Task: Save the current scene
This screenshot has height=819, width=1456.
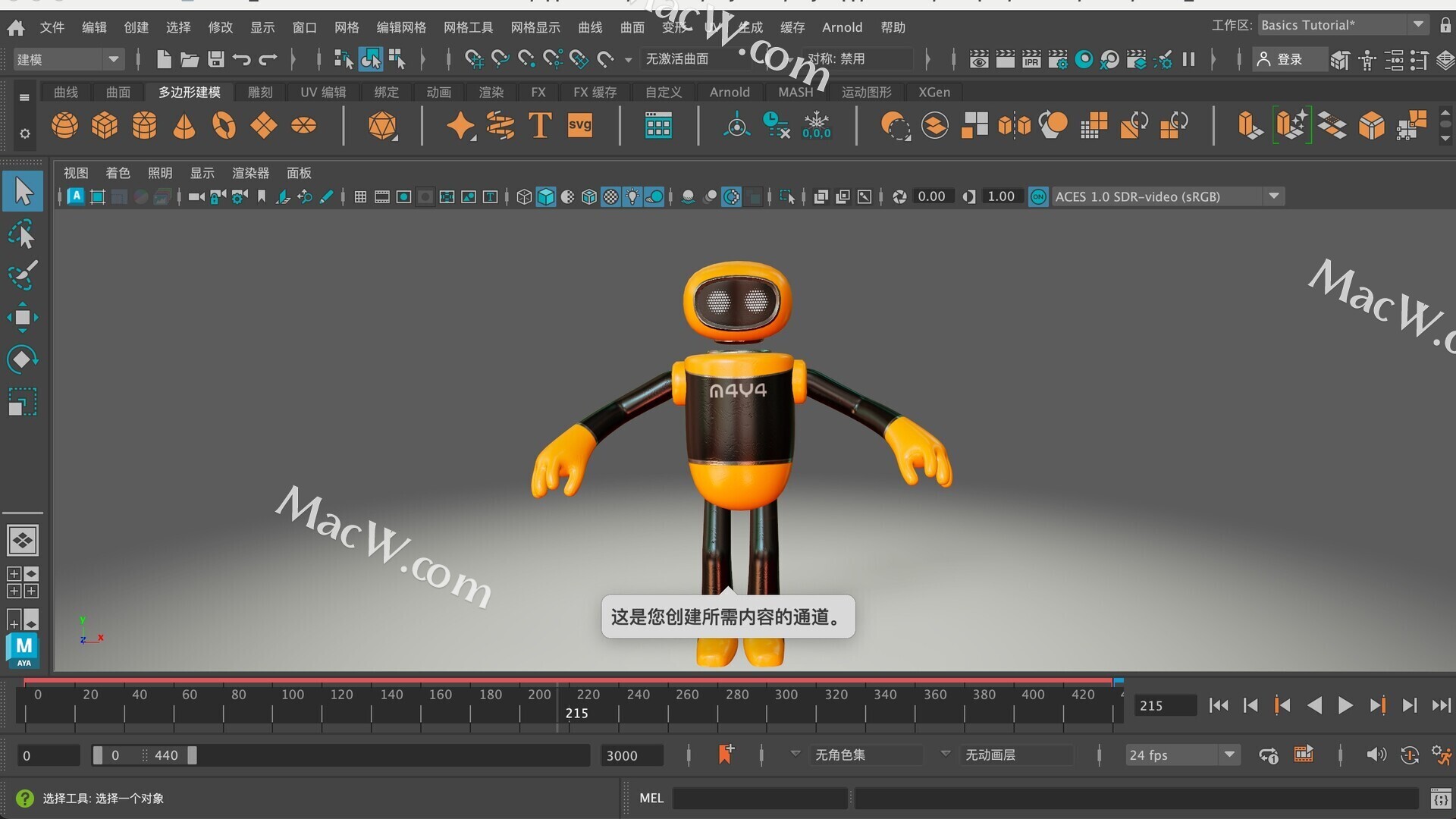Action: (x=216, y=59)
